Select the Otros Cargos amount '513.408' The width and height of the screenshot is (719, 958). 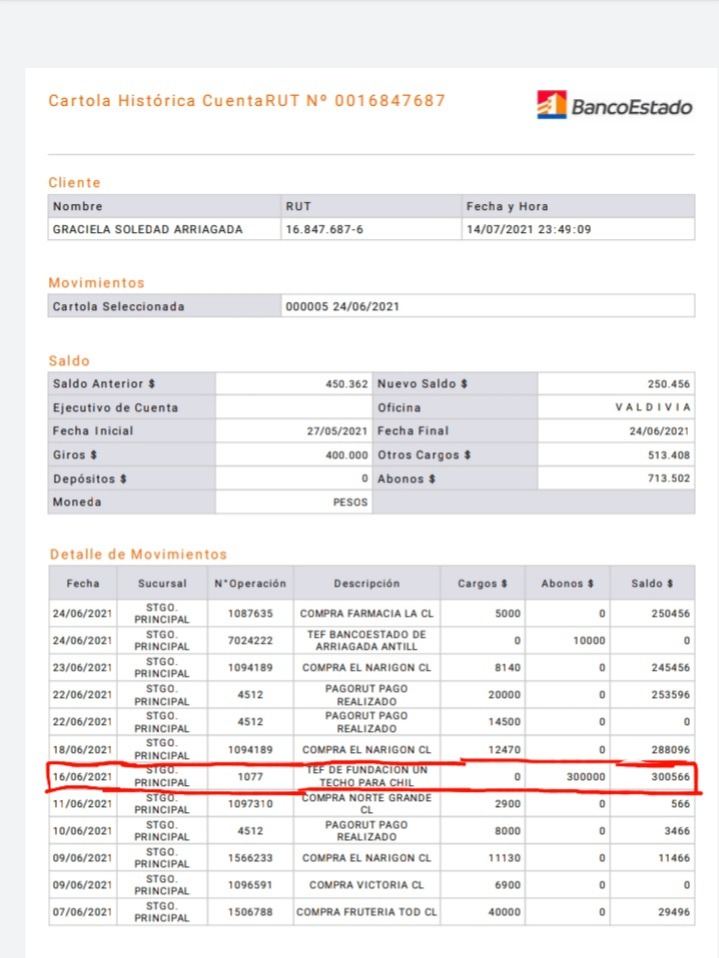coord(669,455)
